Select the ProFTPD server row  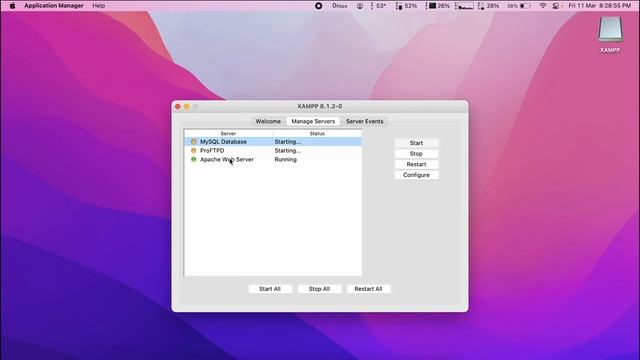273,151
